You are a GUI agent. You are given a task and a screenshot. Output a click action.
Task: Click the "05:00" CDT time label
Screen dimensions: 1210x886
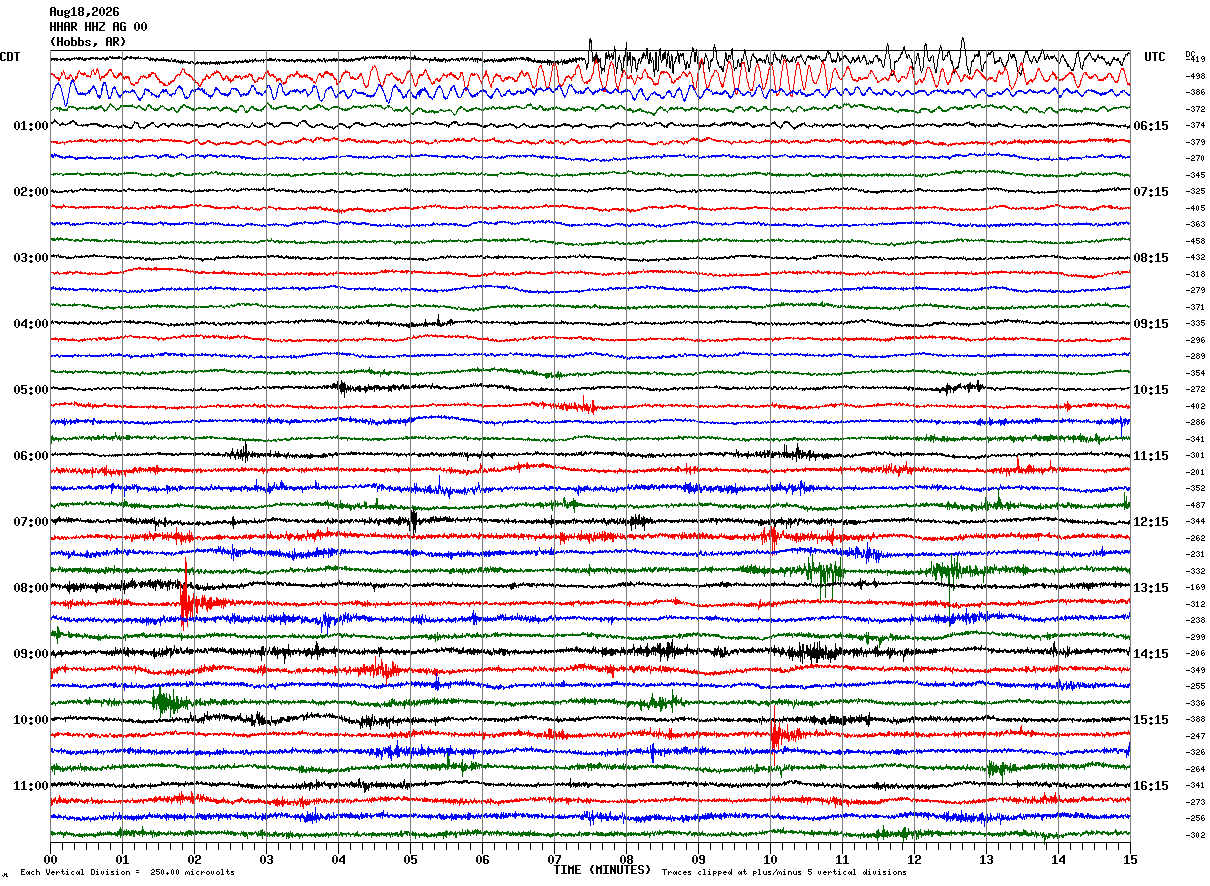[x=31, y=390]
